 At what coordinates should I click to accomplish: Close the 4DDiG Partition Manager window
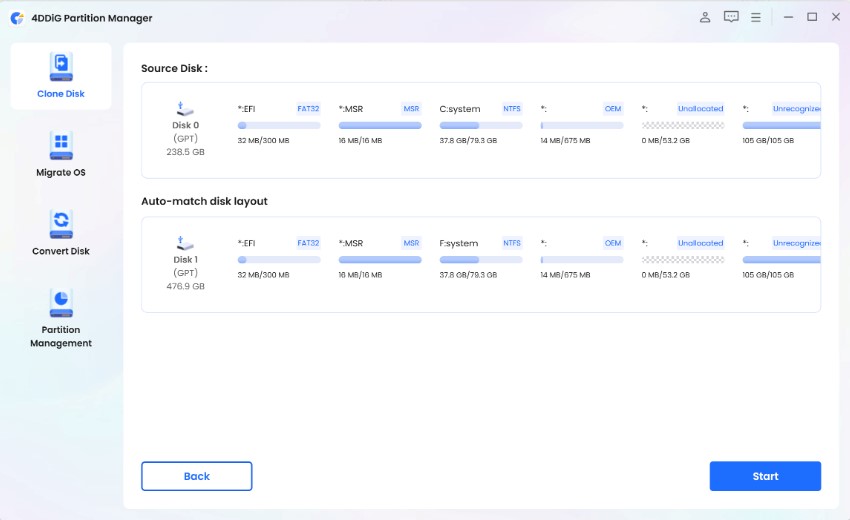tap(836, 17)
